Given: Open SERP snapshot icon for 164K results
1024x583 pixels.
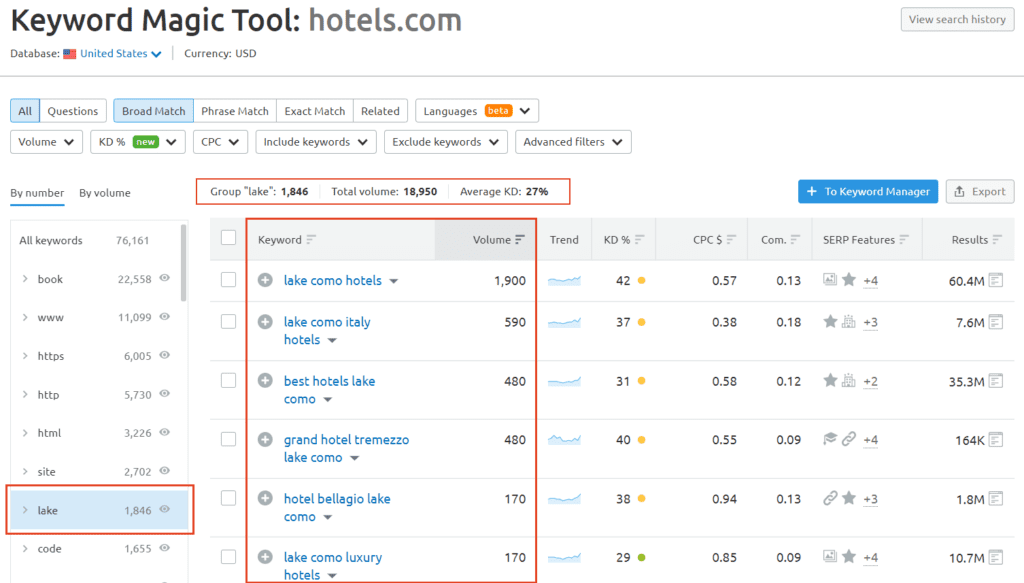Looking at the screenshot, I should click(995, 440).
